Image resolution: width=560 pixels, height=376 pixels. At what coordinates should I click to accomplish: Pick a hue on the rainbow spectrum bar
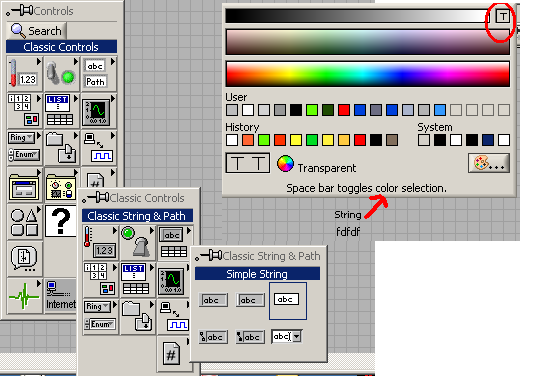pyautogui.click(x=368, y=74)
